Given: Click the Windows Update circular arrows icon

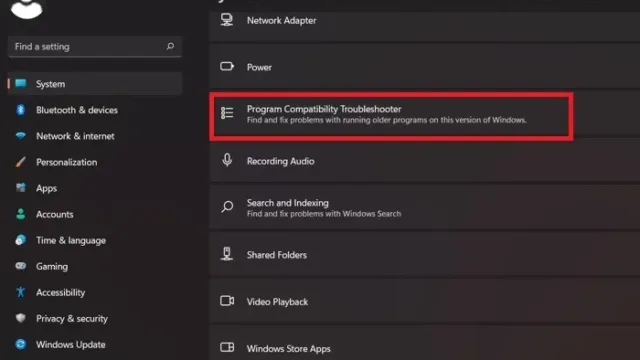Looking at the screenshot, I should coord(20,344).
